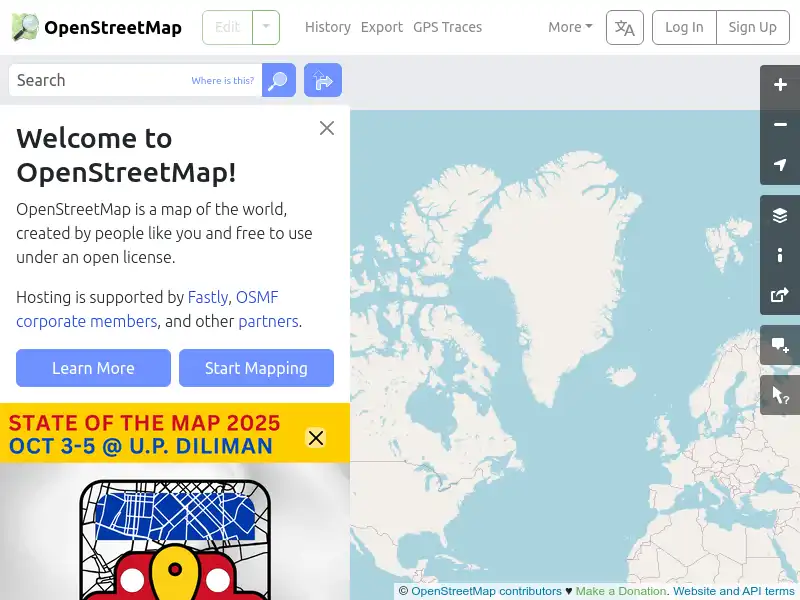Click the Show My Location arrow icon

779,164
